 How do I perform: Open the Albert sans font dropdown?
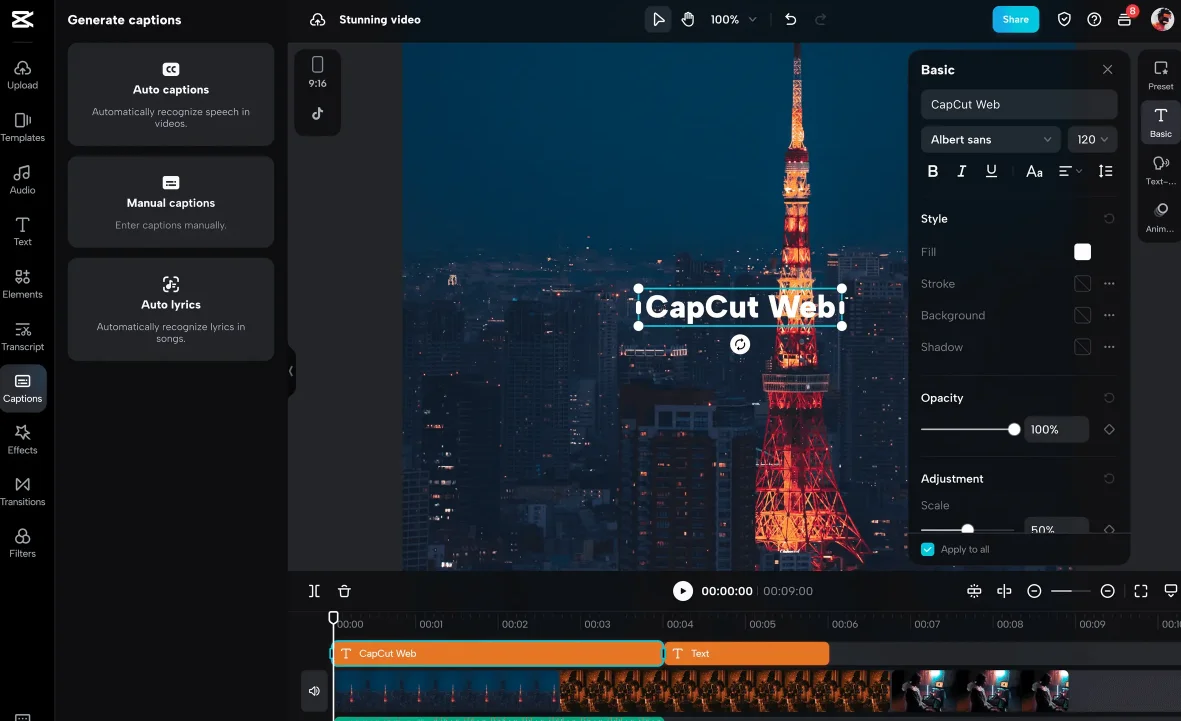point(990,139)
